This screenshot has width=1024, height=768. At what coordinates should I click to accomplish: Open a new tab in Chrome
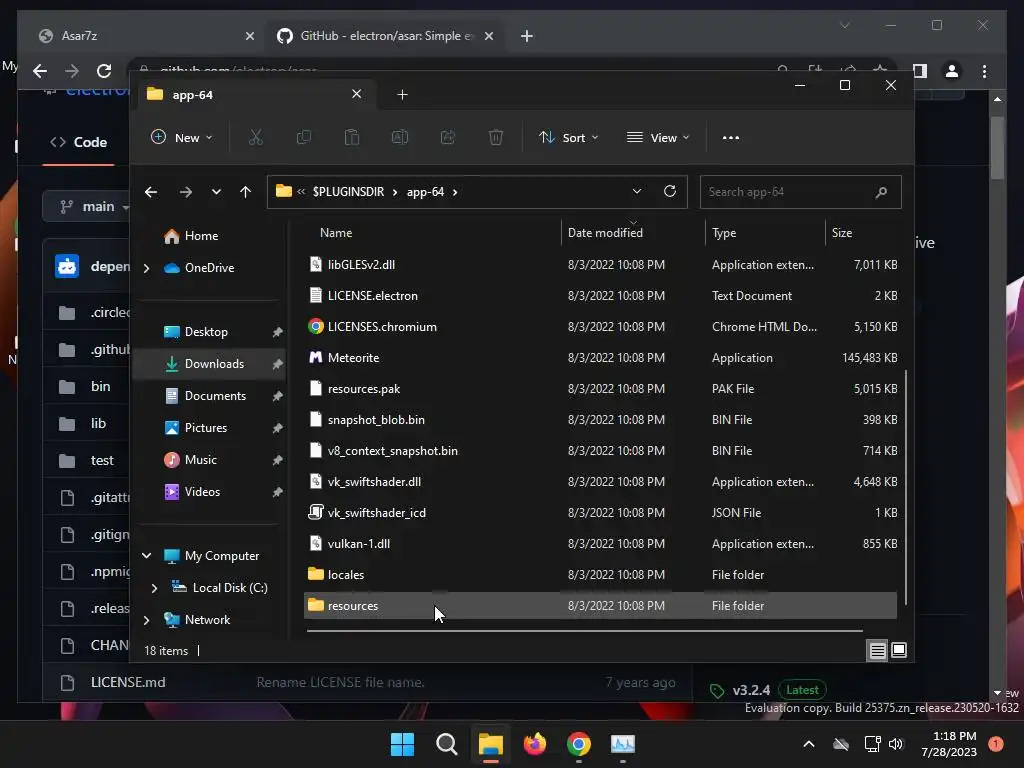(527, 36)
